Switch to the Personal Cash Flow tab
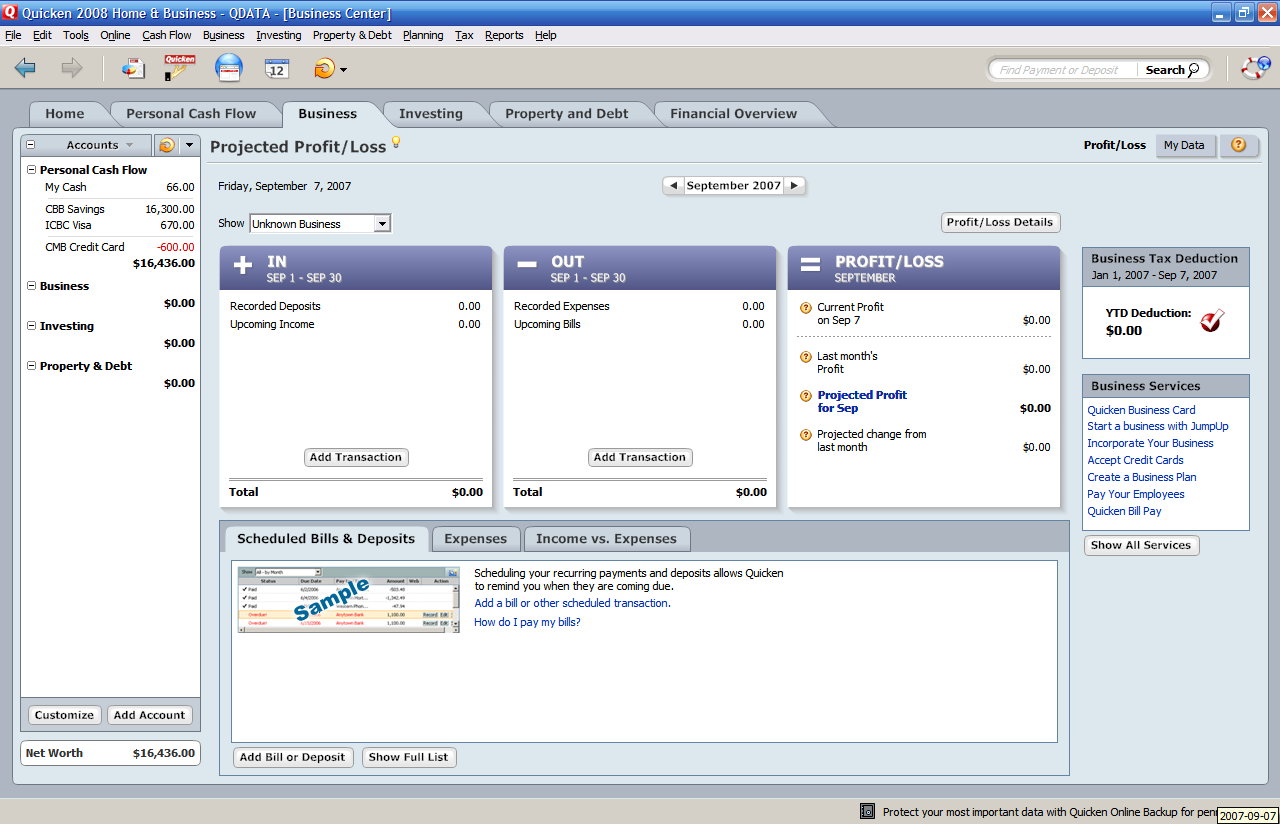1280x824 pixels. tap(191, 114)
